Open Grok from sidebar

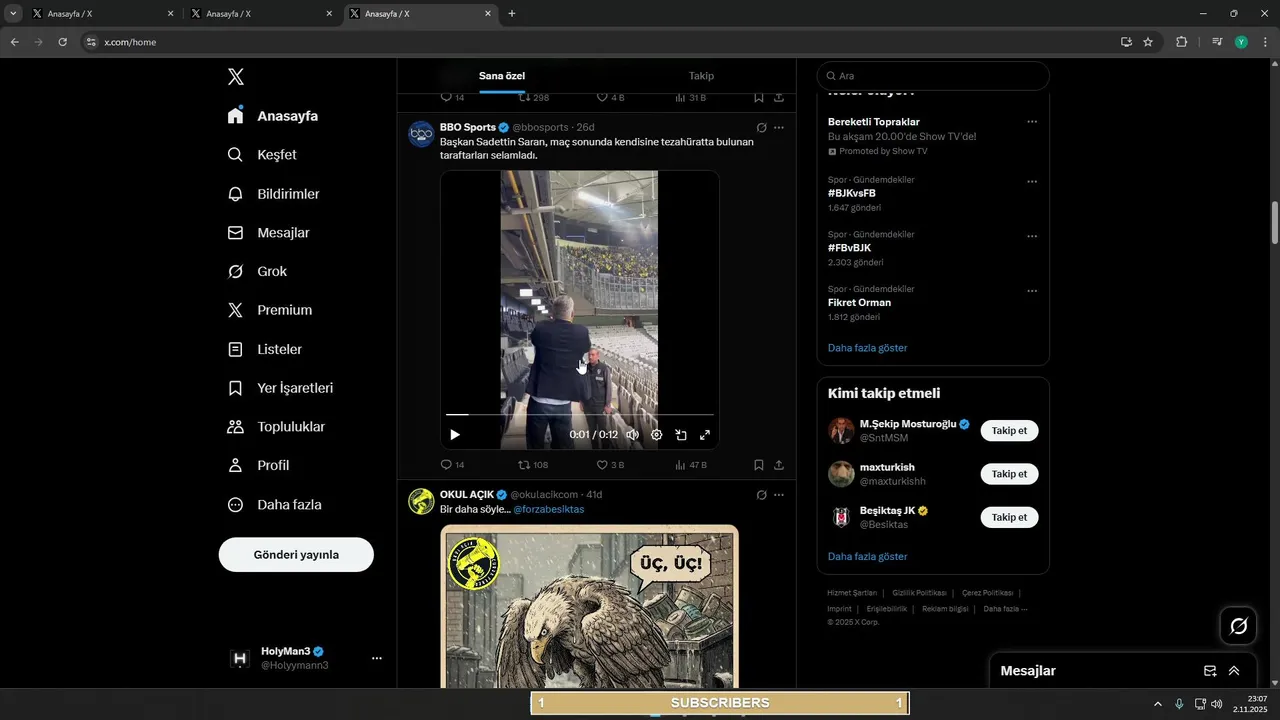click(x=258, y=272)
